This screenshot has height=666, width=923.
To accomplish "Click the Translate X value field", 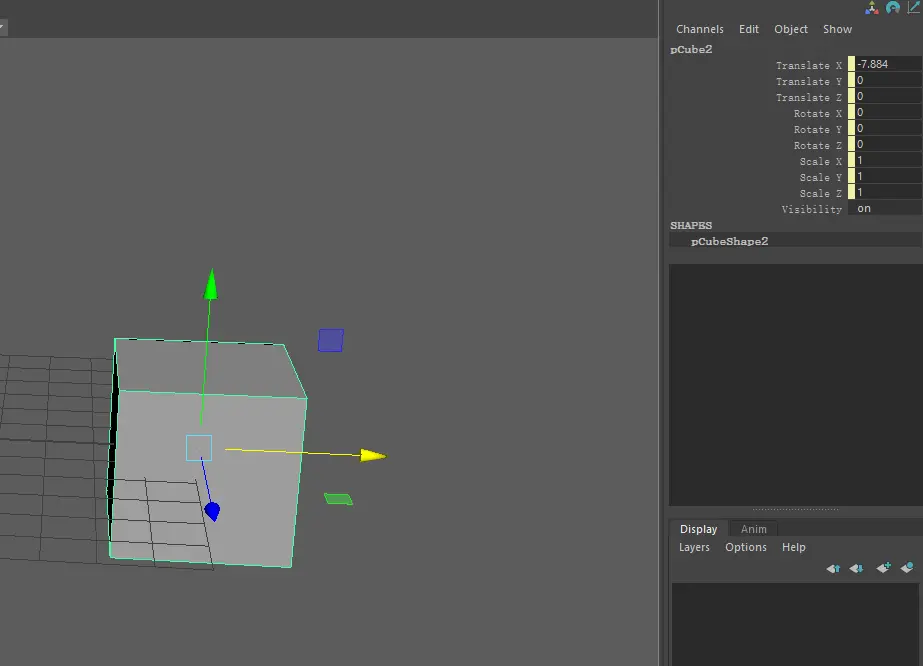I will tap(886, 64).
